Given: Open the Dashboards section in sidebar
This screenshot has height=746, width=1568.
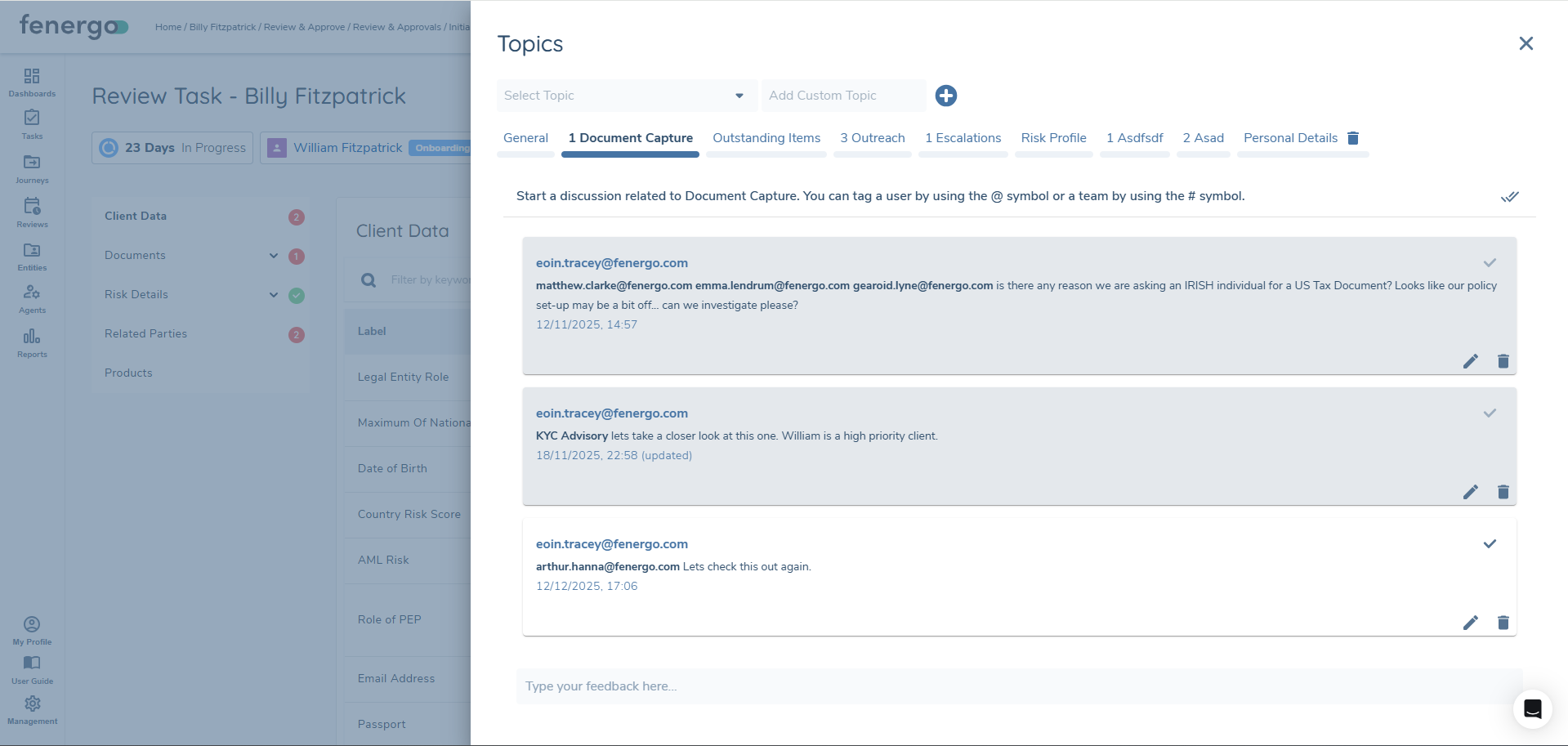Looking at the screenshot, I should pyautogui.click(x=32, y=81).
